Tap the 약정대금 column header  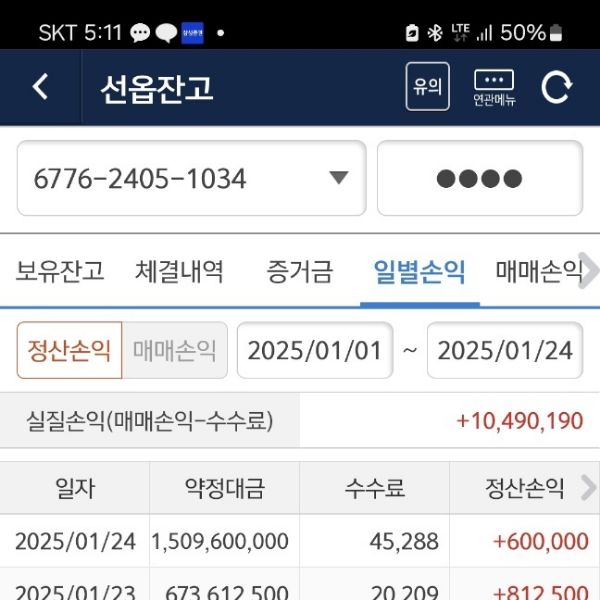click(x=224, y=488)
